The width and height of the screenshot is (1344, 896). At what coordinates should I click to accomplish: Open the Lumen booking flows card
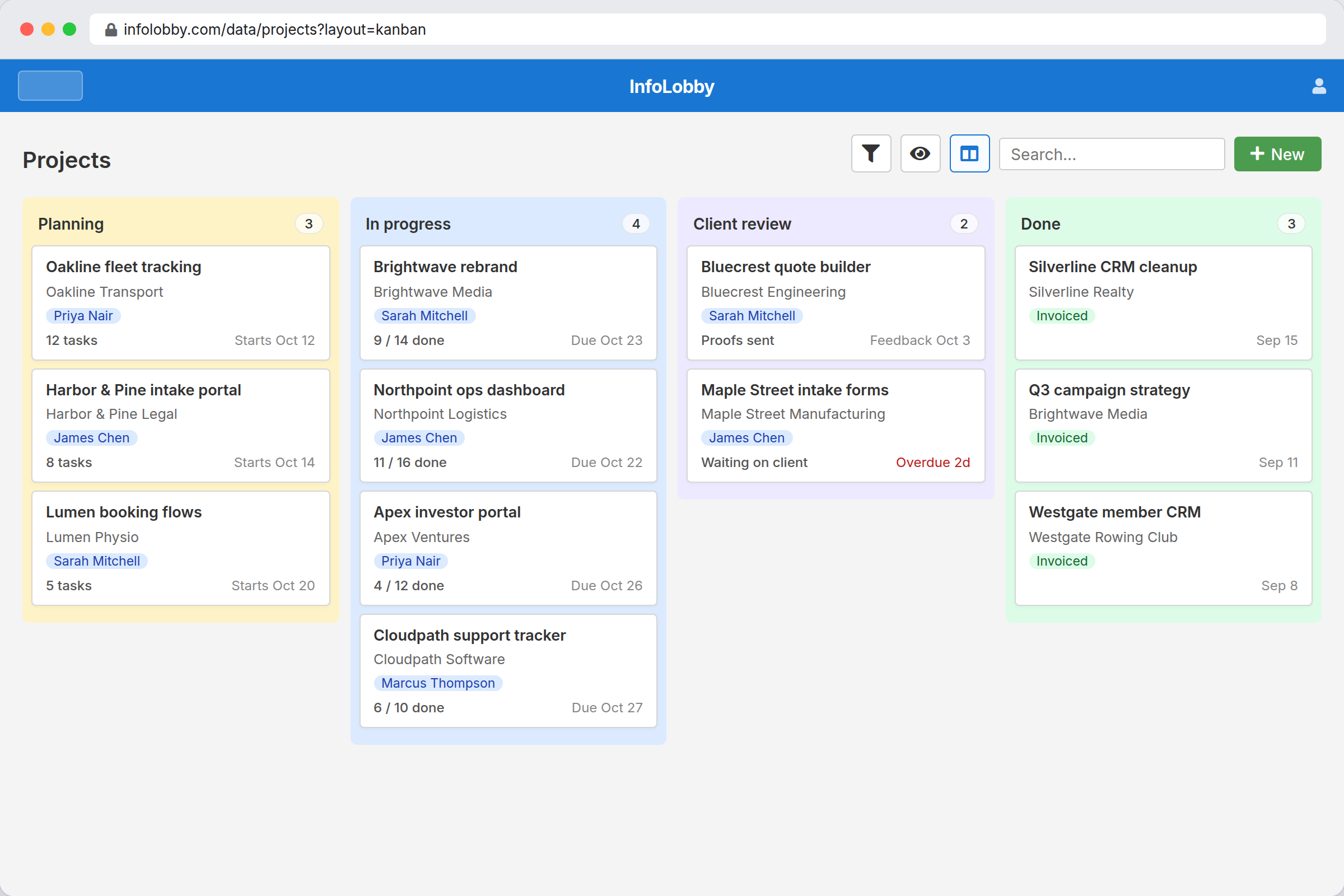(180, 548)
